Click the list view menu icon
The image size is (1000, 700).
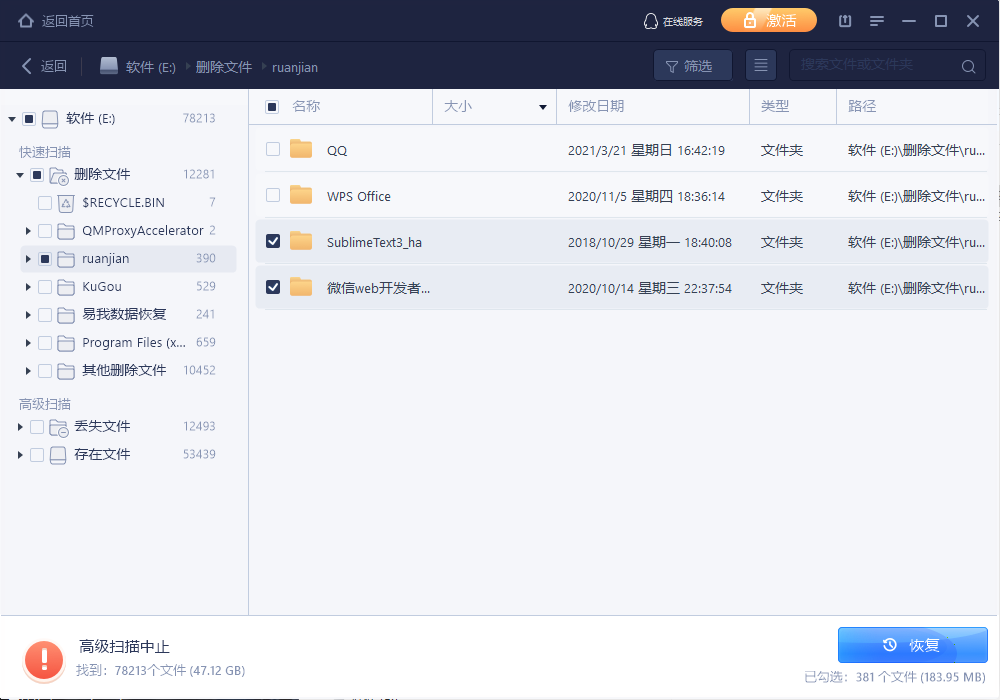pyautogui.click(x=761, y=66)
